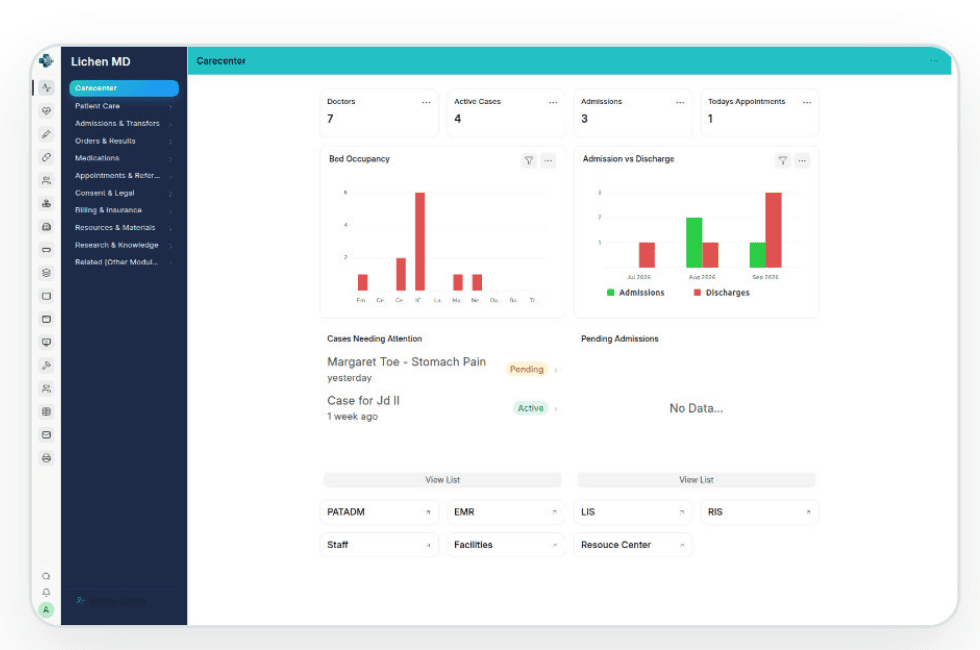980x650 pixels.
Task: Click the Lichen MD logo icon
Action: 46,61
